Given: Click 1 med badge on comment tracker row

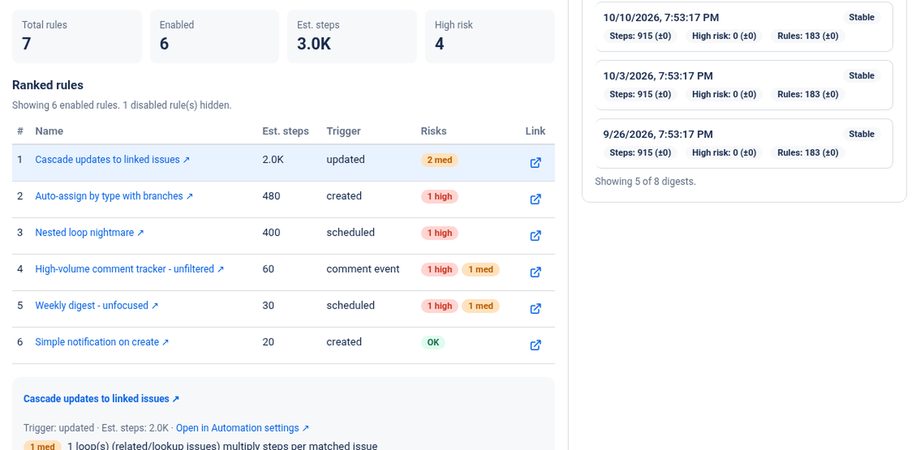Looking at the screenshot, I should (x=480, y=269).
